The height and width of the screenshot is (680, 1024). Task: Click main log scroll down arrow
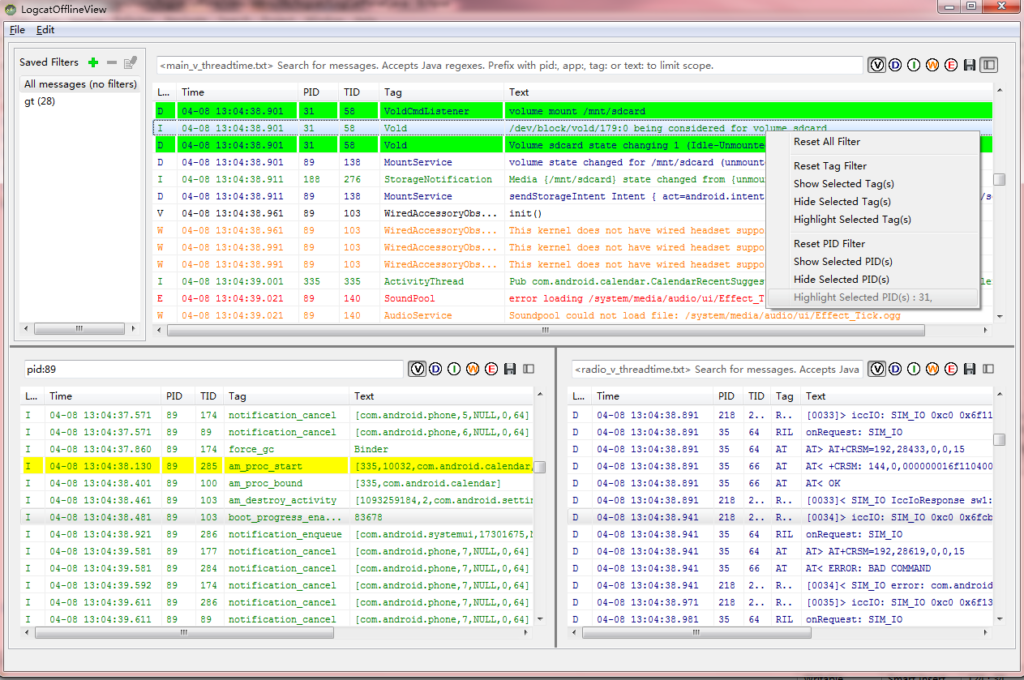click(x=999, y=316)
